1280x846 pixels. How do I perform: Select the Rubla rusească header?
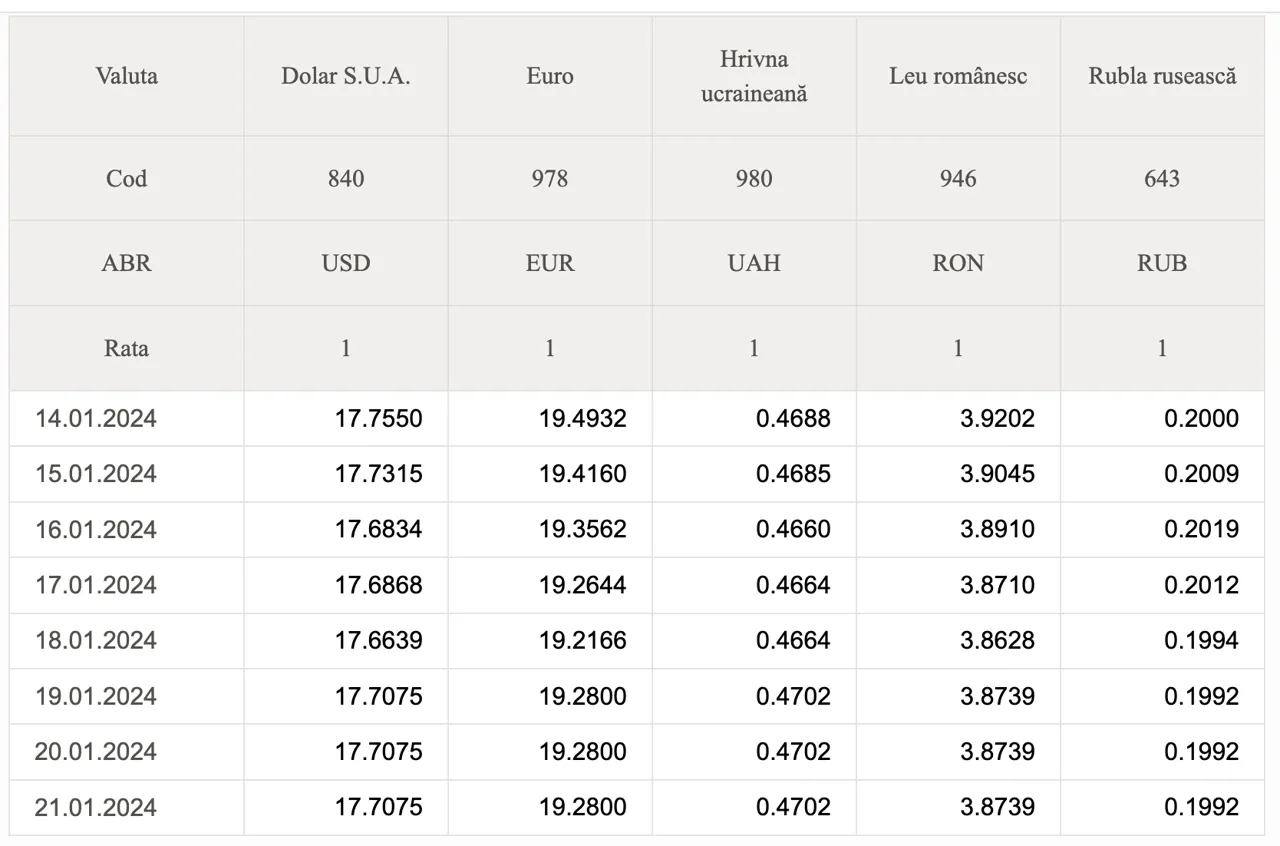1162,76
